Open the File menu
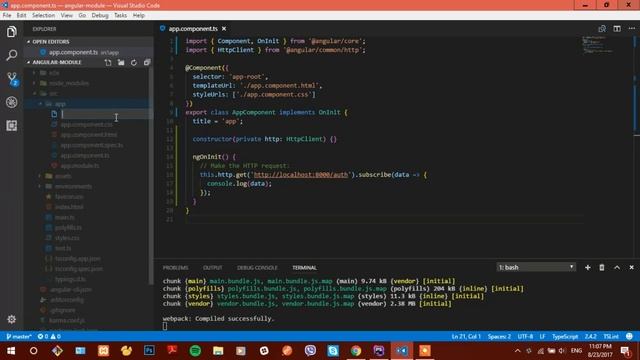This screenshot has width=640, height=360. [x=7, y=15]
